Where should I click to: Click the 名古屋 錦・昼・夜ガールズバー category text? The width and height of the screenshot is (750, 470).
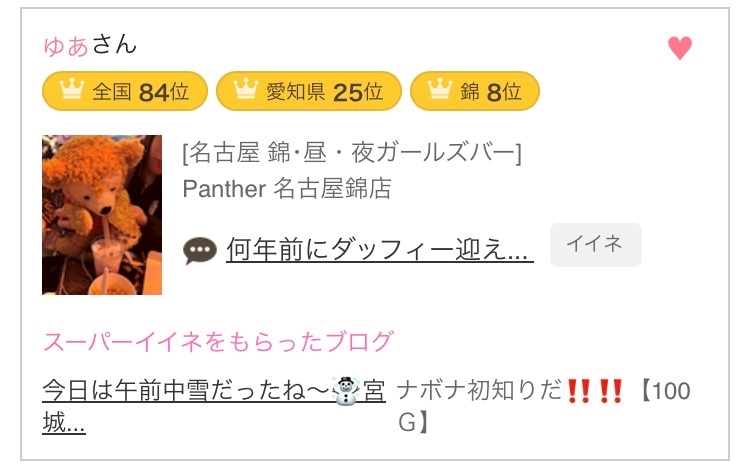click(x=352, y=153)
